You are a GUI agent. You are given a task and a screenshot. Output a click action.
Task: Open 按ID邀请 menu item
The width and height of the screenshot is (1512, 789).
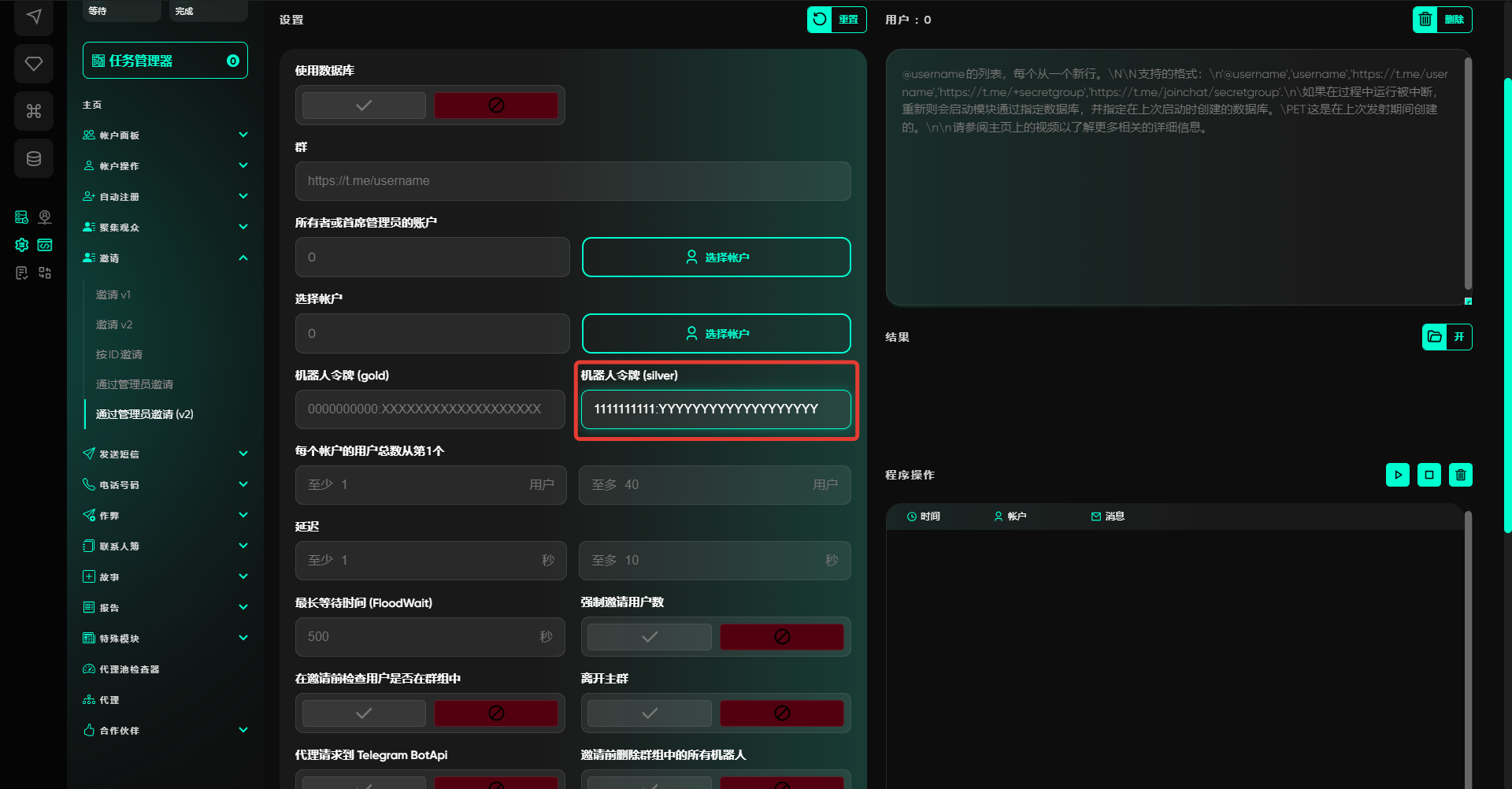point(119,354)
